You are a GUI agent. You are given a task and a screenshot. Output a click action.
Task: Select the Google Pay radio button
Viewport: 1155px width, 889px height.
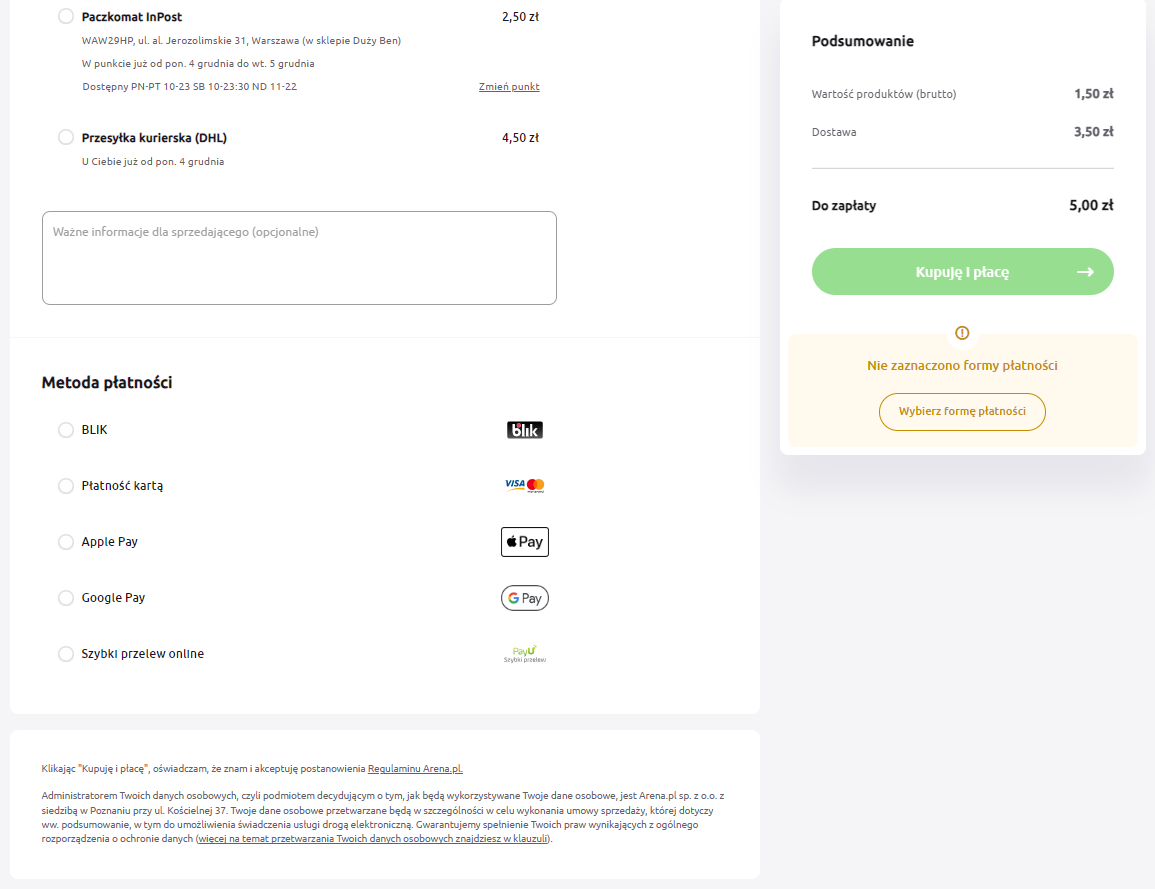click(66, 598)
